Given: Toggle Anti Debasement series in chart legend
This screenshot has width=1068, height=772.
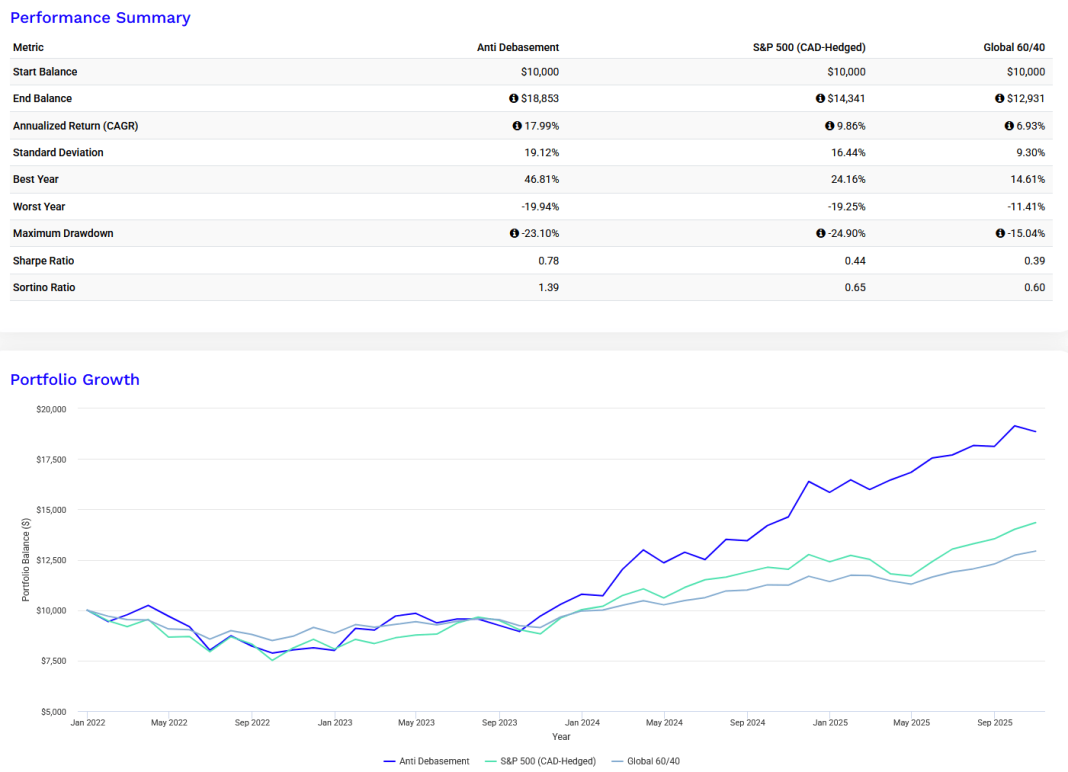Looking at the screenshot, I should tap(426, 761).
